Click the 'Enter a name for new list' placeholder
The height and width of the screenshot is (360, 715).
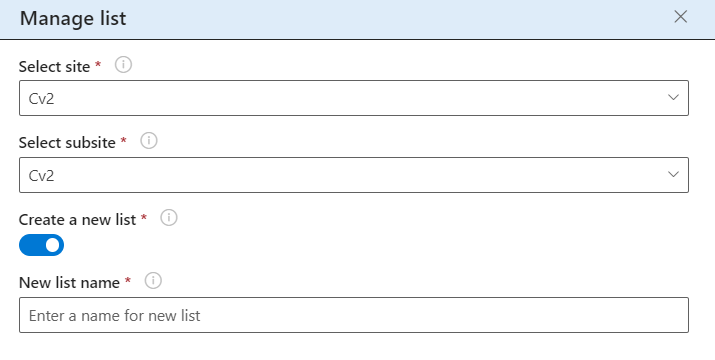point(114,315)
